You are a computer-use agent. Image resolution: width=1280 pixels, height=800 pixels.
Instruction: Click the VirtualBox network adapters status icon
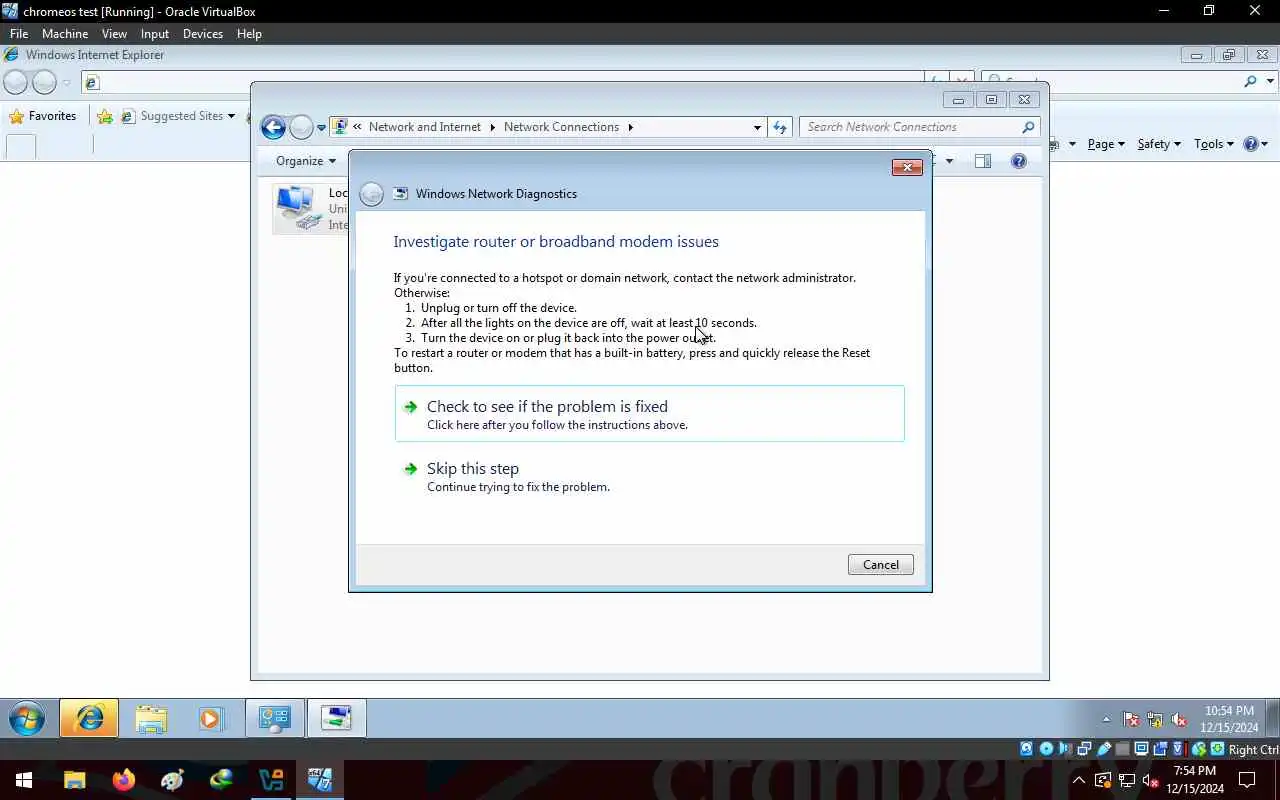coord(1084,749)
